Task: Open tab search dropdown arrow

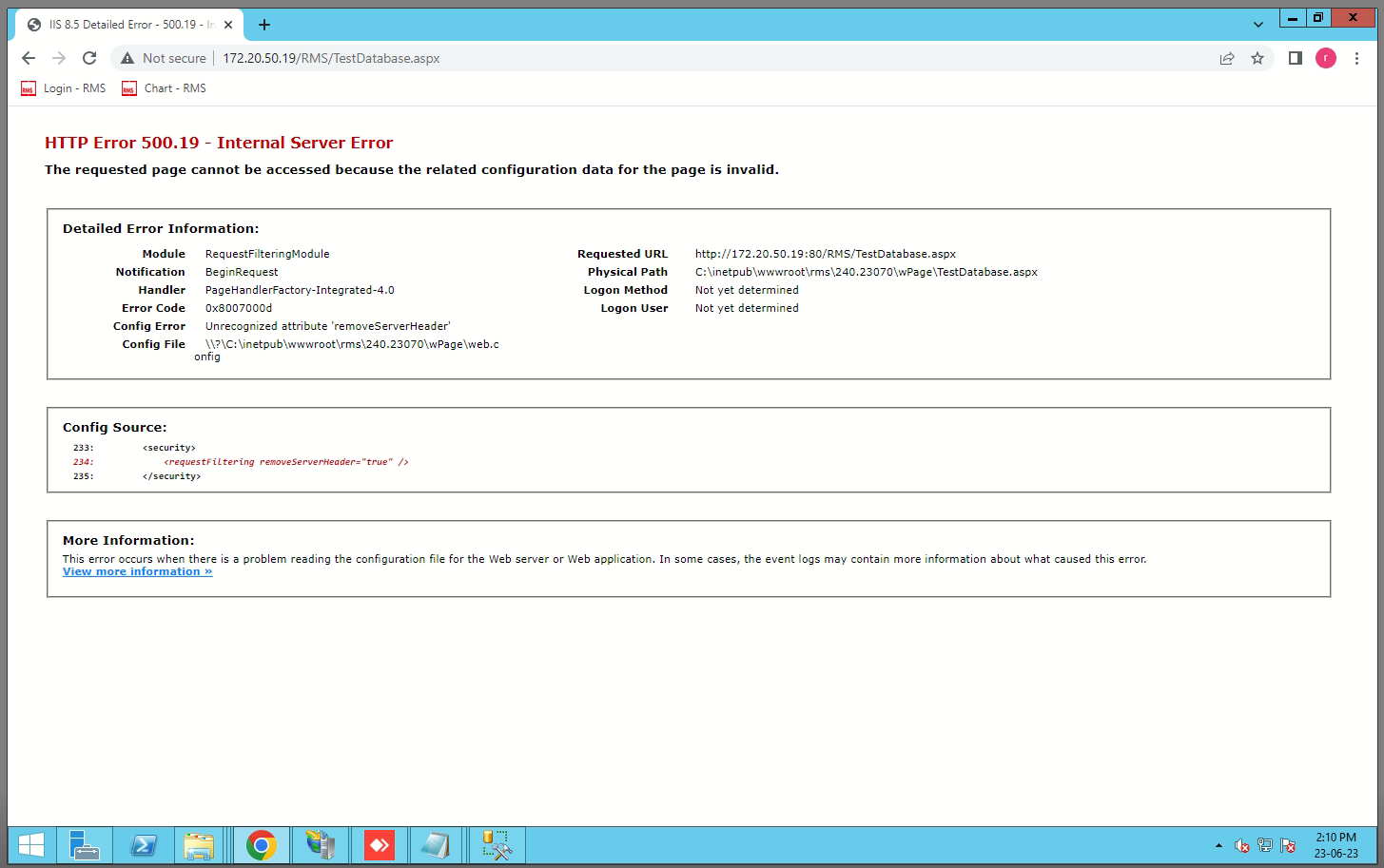Action: click(1257, 25)
